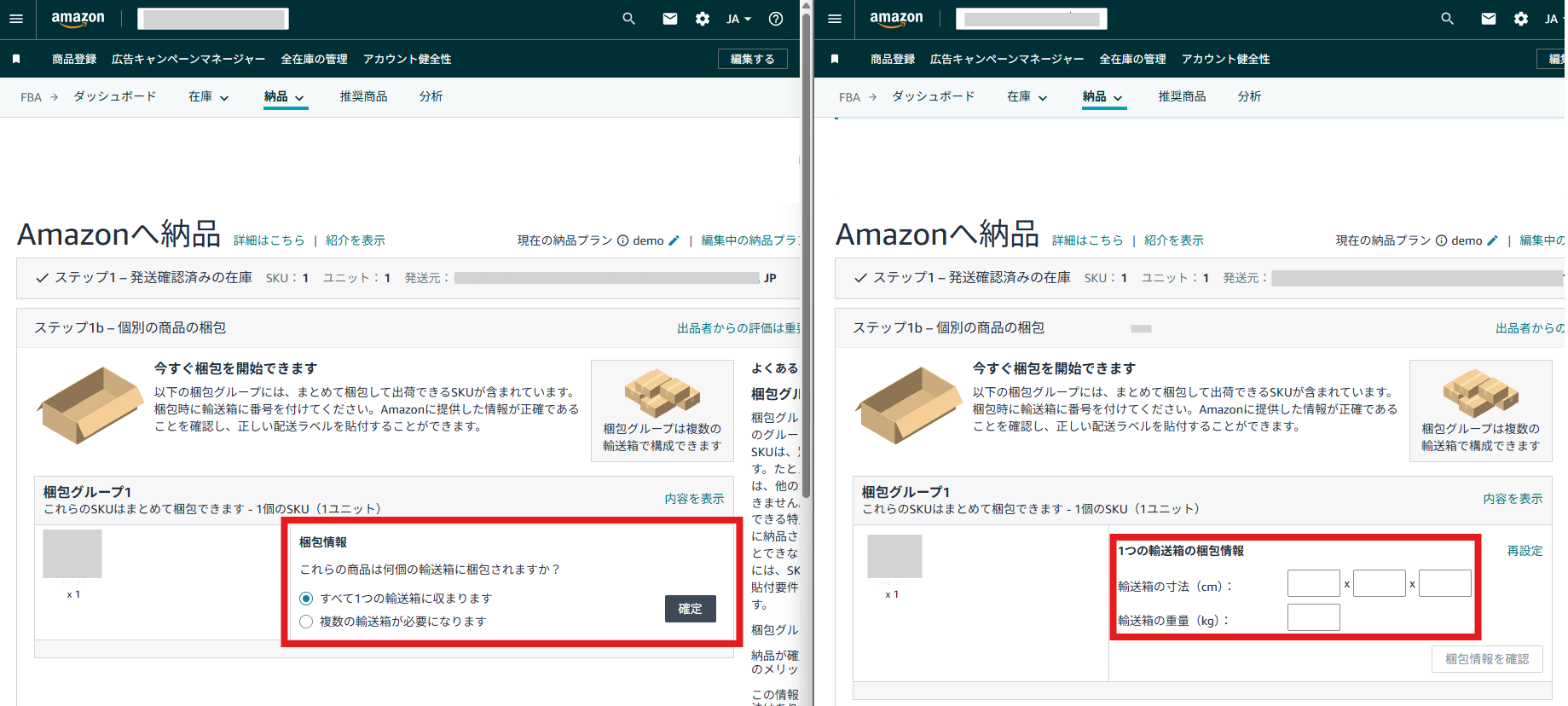1568x706 pixels.
Task: Open 推奨商品 tab in left window
Action: tap(363, 97)
